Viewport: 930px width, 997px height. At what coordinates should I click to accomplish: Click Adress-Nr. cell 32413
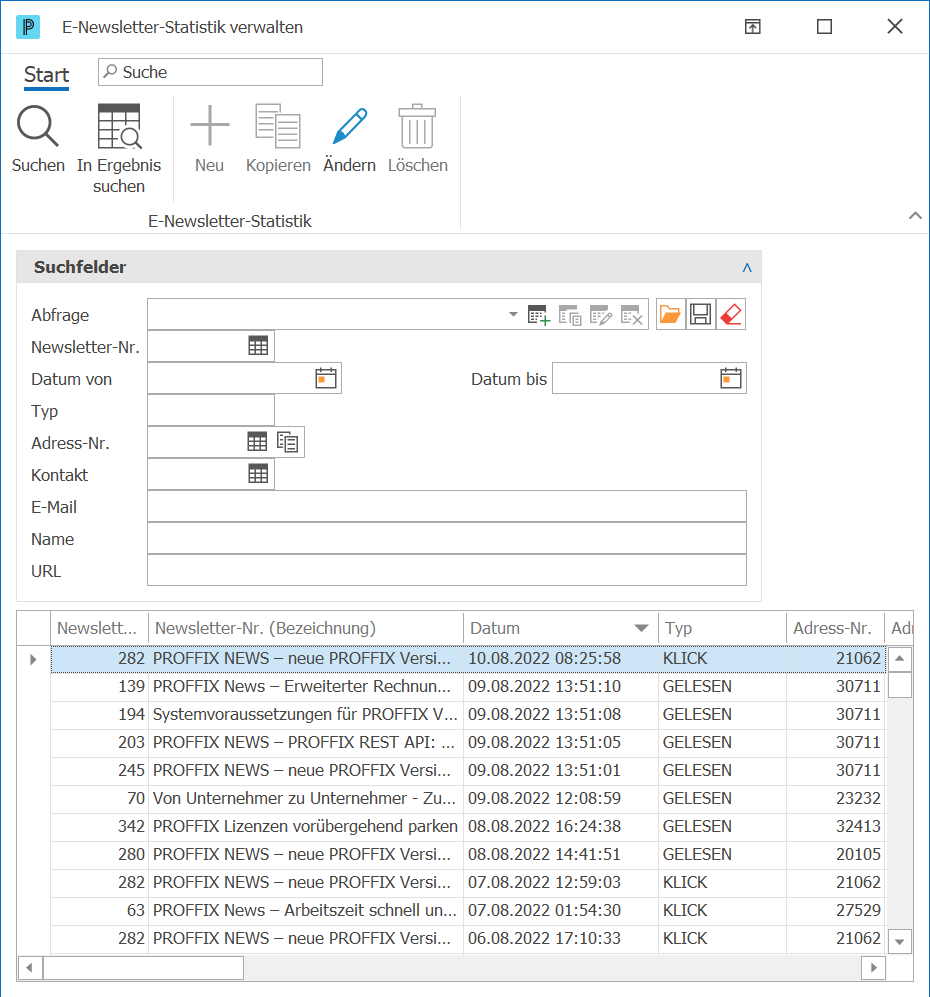pos(835,827)
